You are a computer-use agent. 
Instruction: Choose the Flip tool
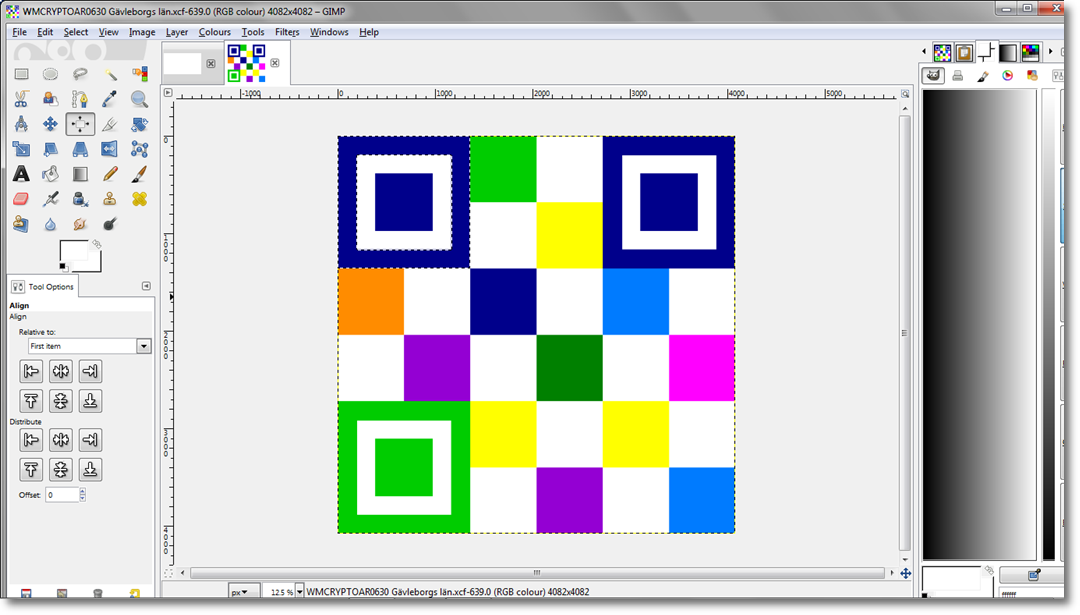coord(110,149)
